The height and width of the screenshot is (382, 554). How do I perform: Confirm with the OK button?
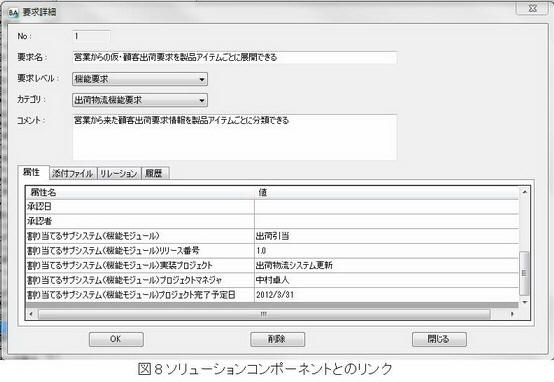pyautogui.click(x=116, y=339)
